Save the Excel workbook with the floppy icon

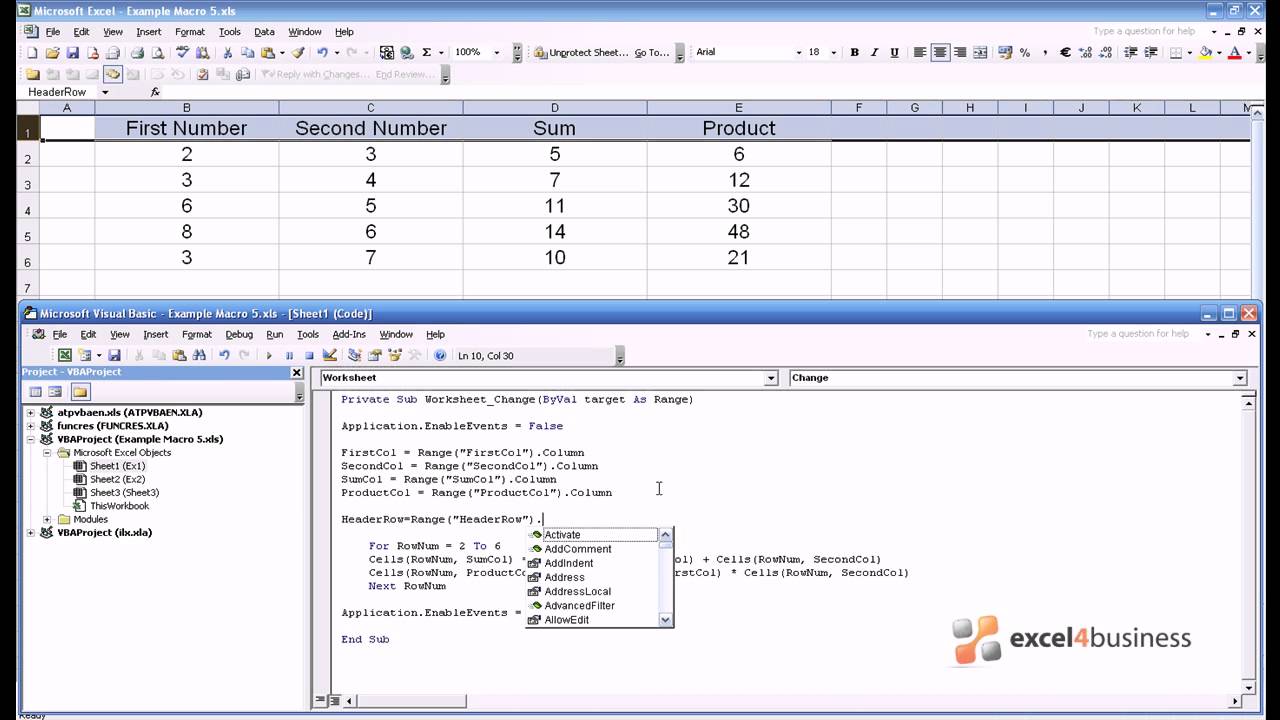tap(73, 52)
